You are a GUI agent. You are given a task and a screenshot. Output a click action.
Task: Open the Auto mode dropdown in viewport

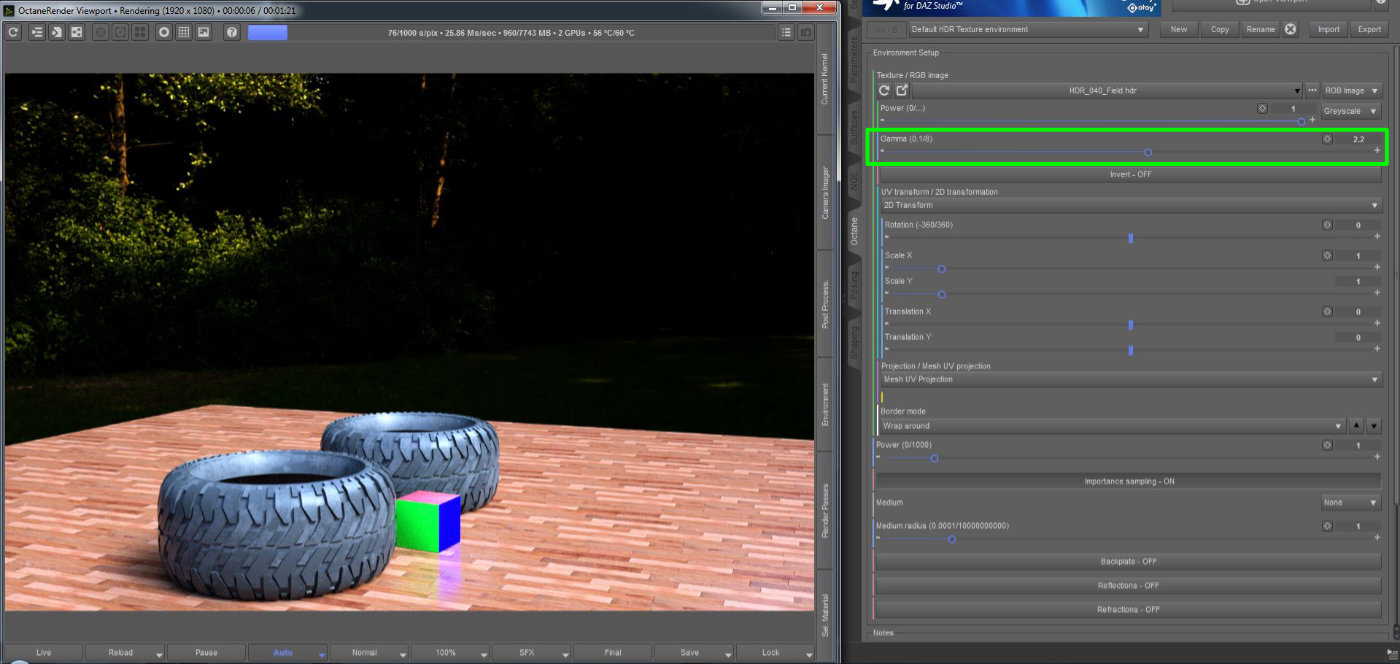click(x=289, y=652)
